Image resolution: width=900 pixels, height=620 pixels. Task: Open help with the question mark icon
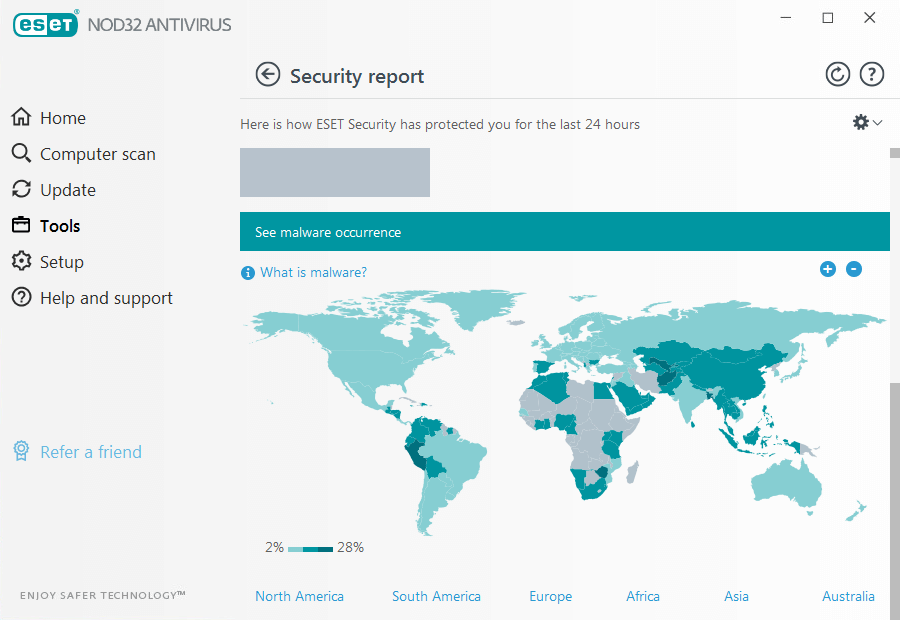pos(872,74)
